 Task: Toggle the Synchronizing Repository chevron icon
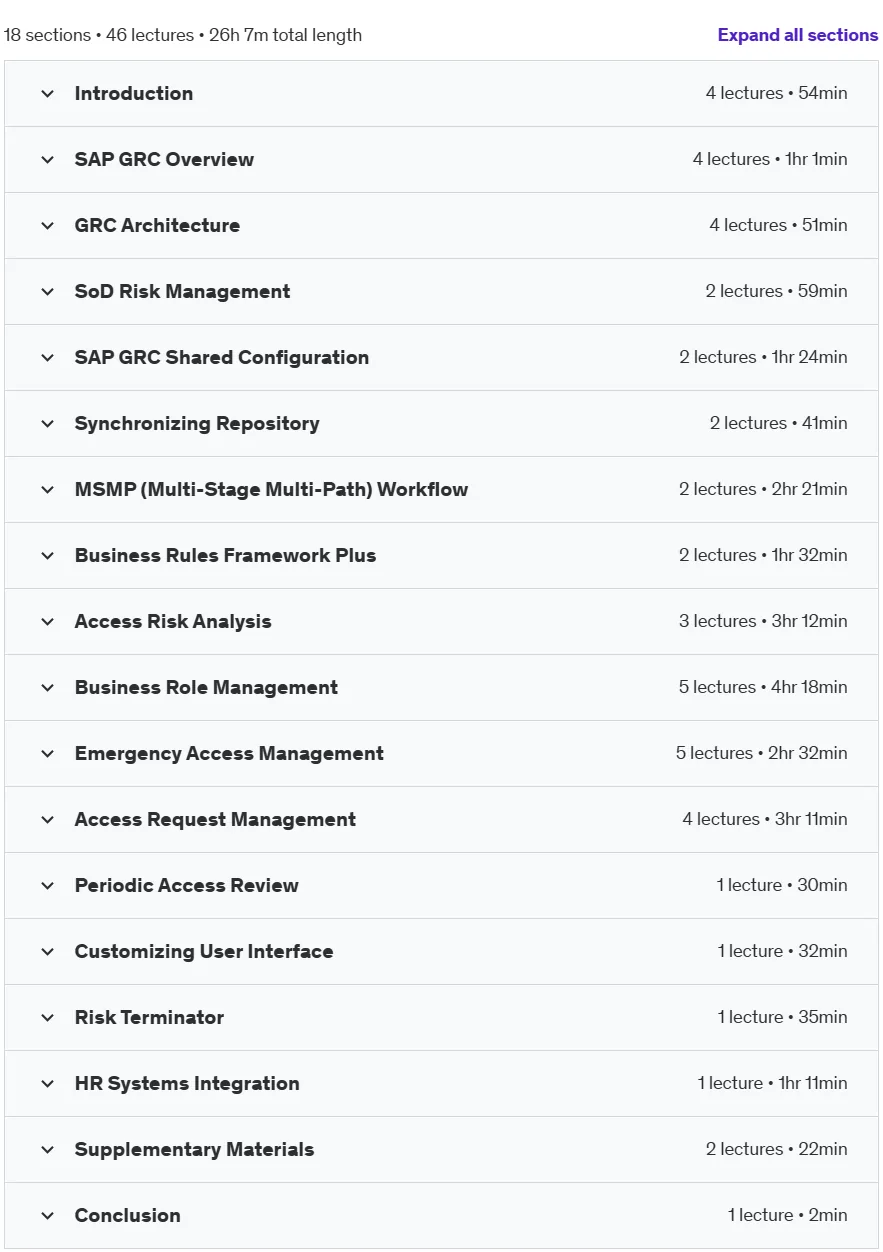(x=47, y=424)
